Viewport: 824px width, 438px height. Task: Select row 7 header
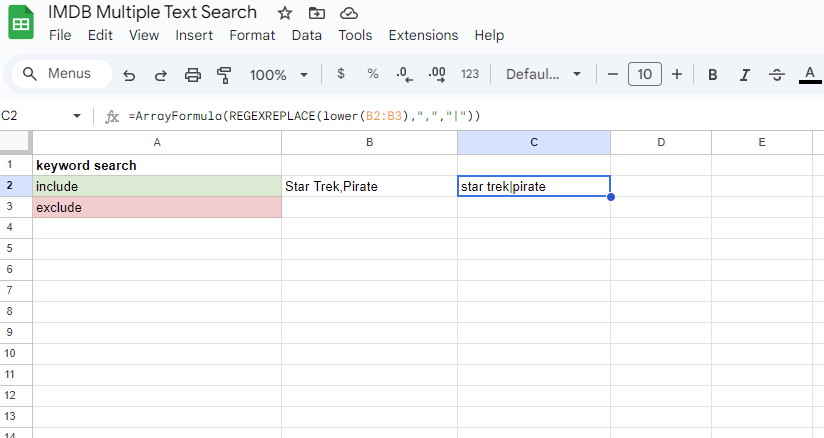[16, 291]
